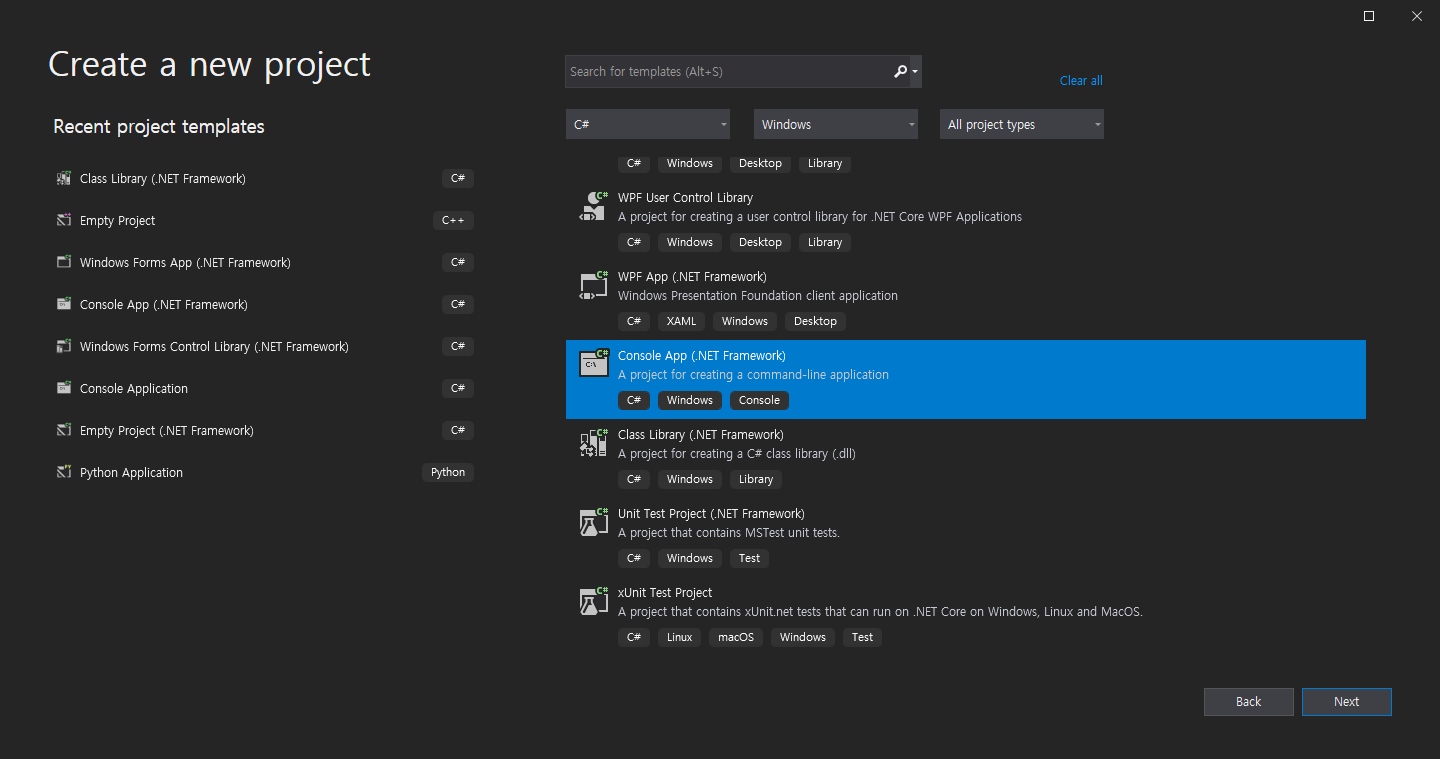Image resolution: width=1440 pixels, height=759 pixels.
Task: Click the highlighted Console App template icon
Action: (594, 364)
